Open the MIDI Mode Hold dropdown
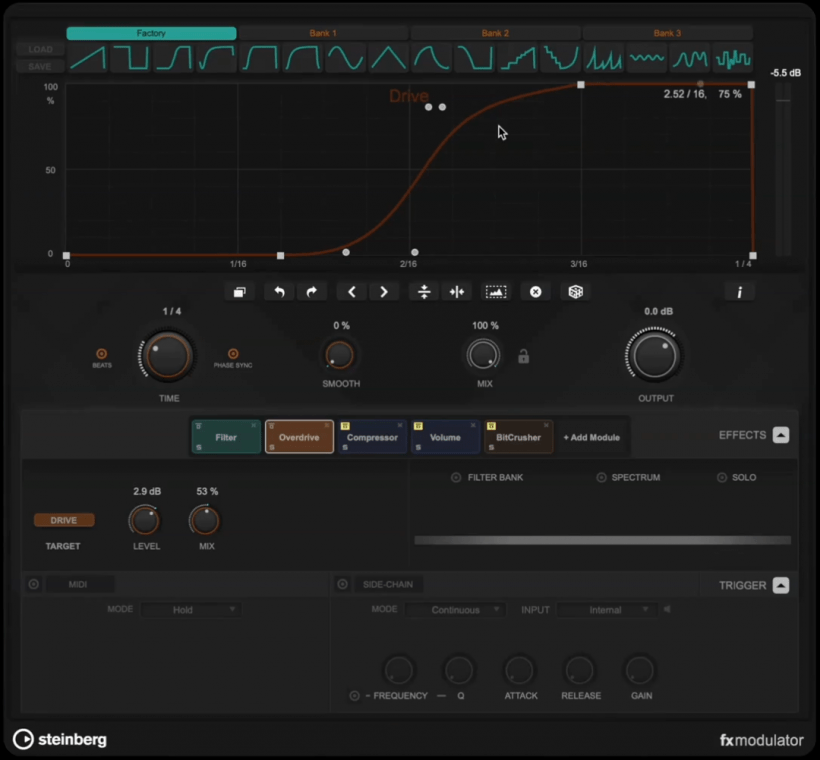Image resolution: width=820 pixels, height=760 pixels. pyautogui.click(x=190, y=609)
